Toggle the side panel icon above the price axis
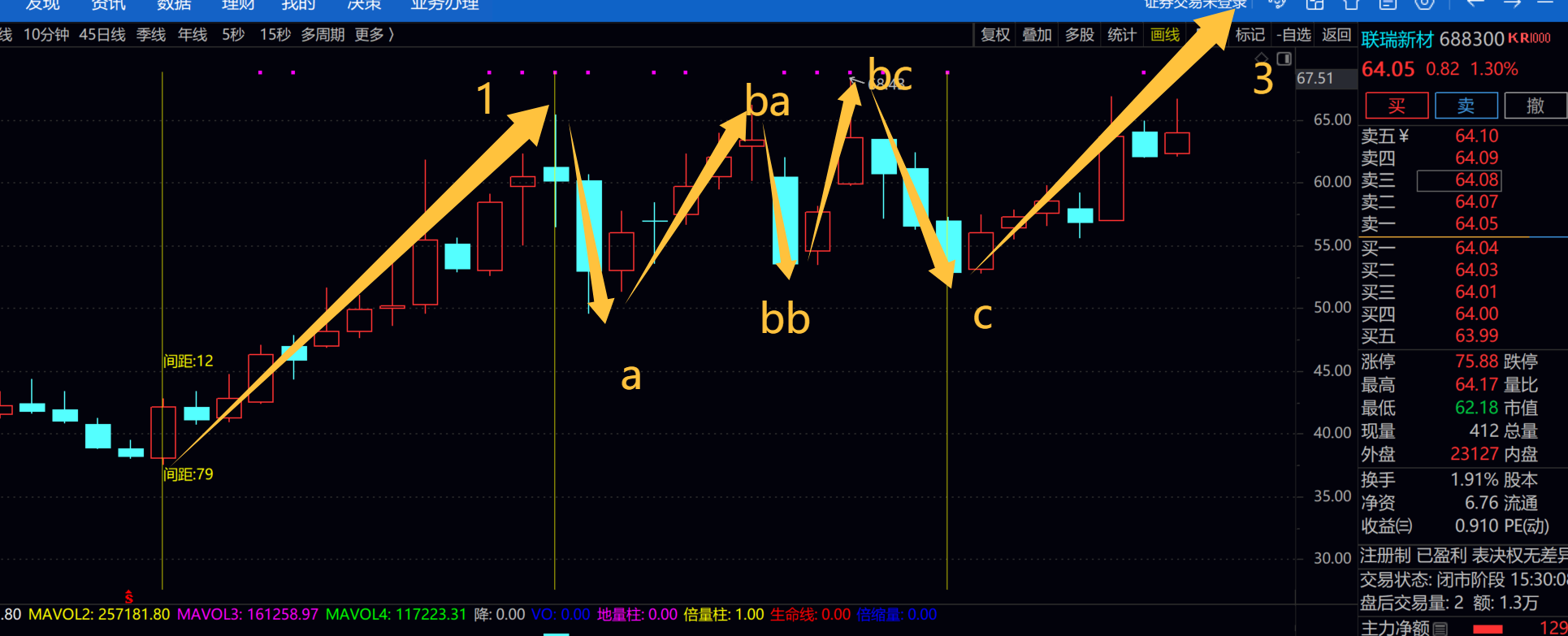1568x636 pixels. pyautogui.click(x=1284, y=58)
